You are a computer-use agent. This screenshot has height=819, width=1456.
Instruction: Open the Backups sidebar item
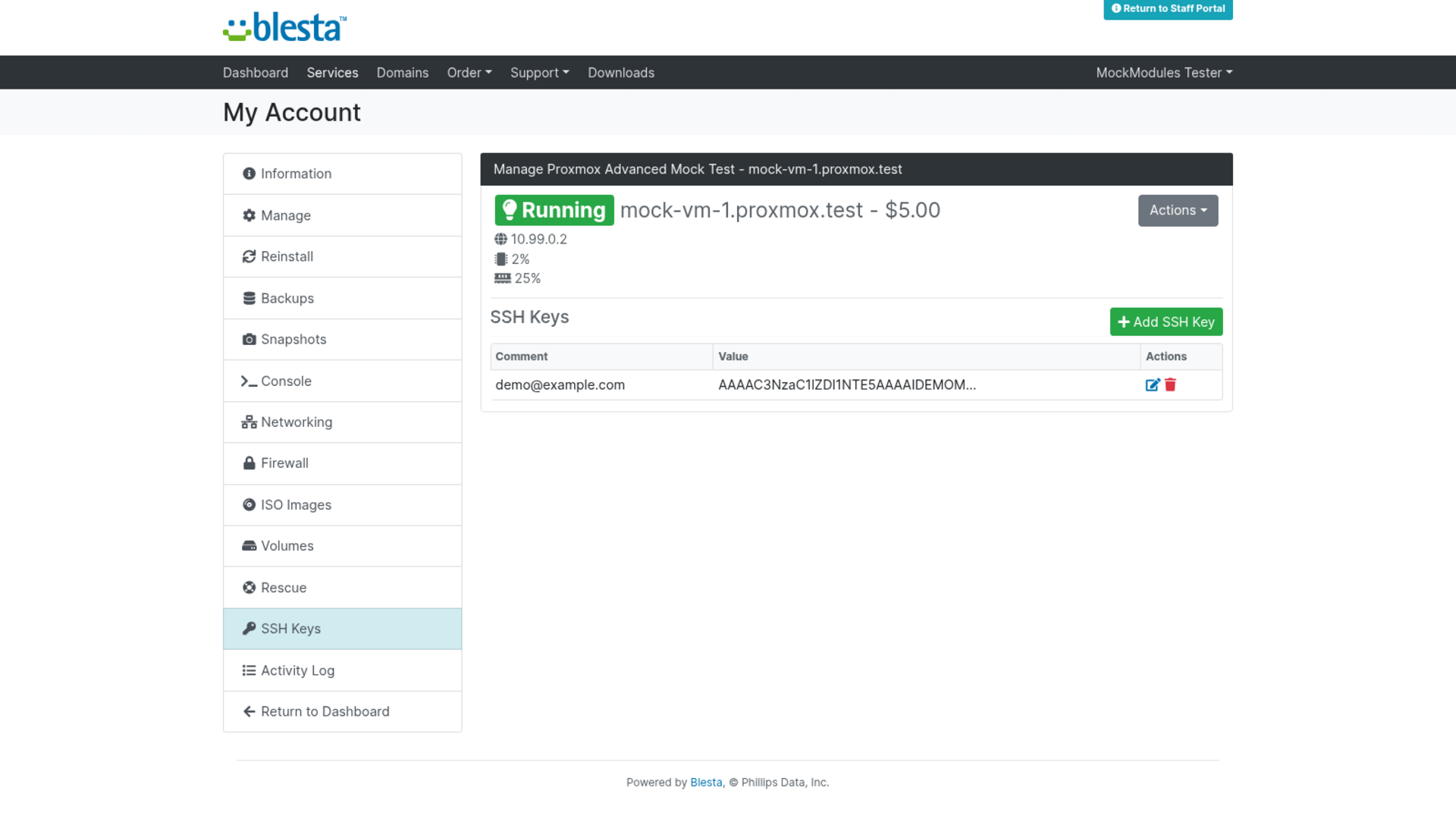[x=343, y=298]
